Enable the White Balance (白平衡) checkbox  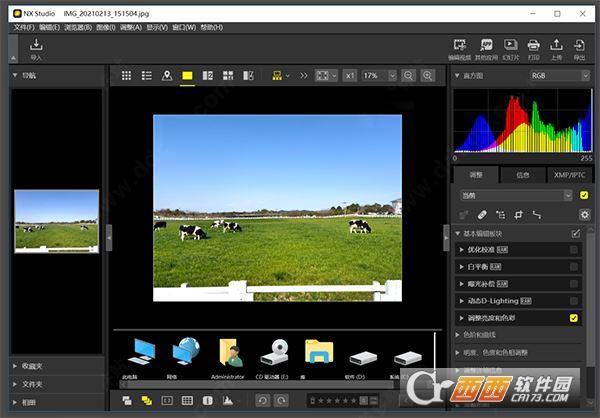point(574,267)
